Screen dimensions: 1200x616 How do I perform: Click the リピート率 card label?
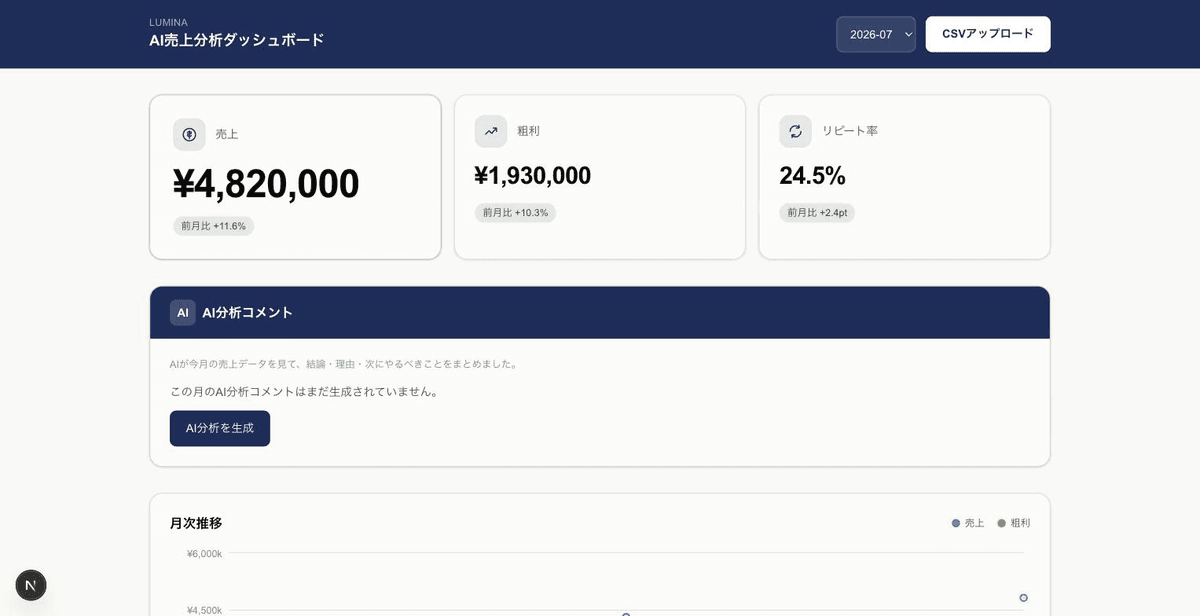pos(850,131)
